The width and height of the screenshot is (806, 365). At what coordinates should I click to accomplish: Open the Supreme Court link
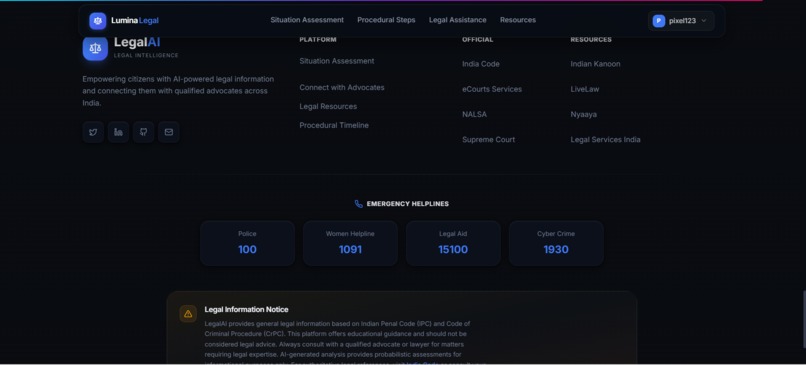(x=488, y=139)
